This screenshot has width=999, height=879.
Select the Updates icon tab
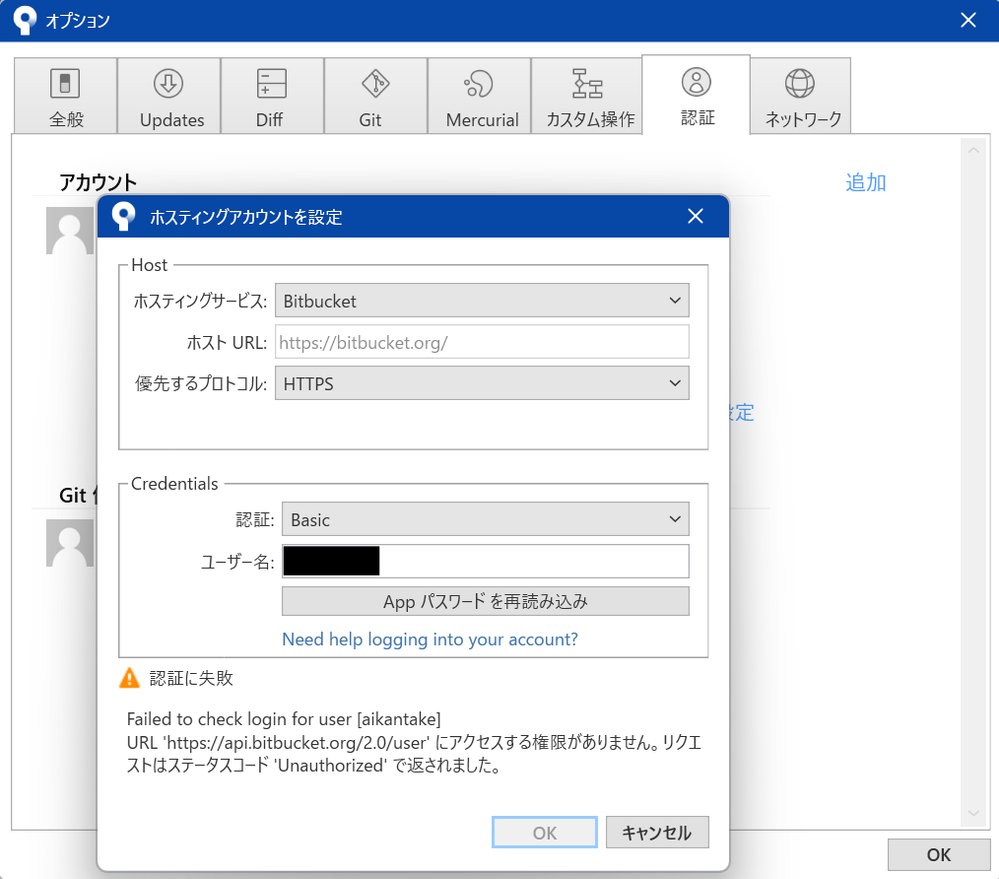(x=169, y=95)
